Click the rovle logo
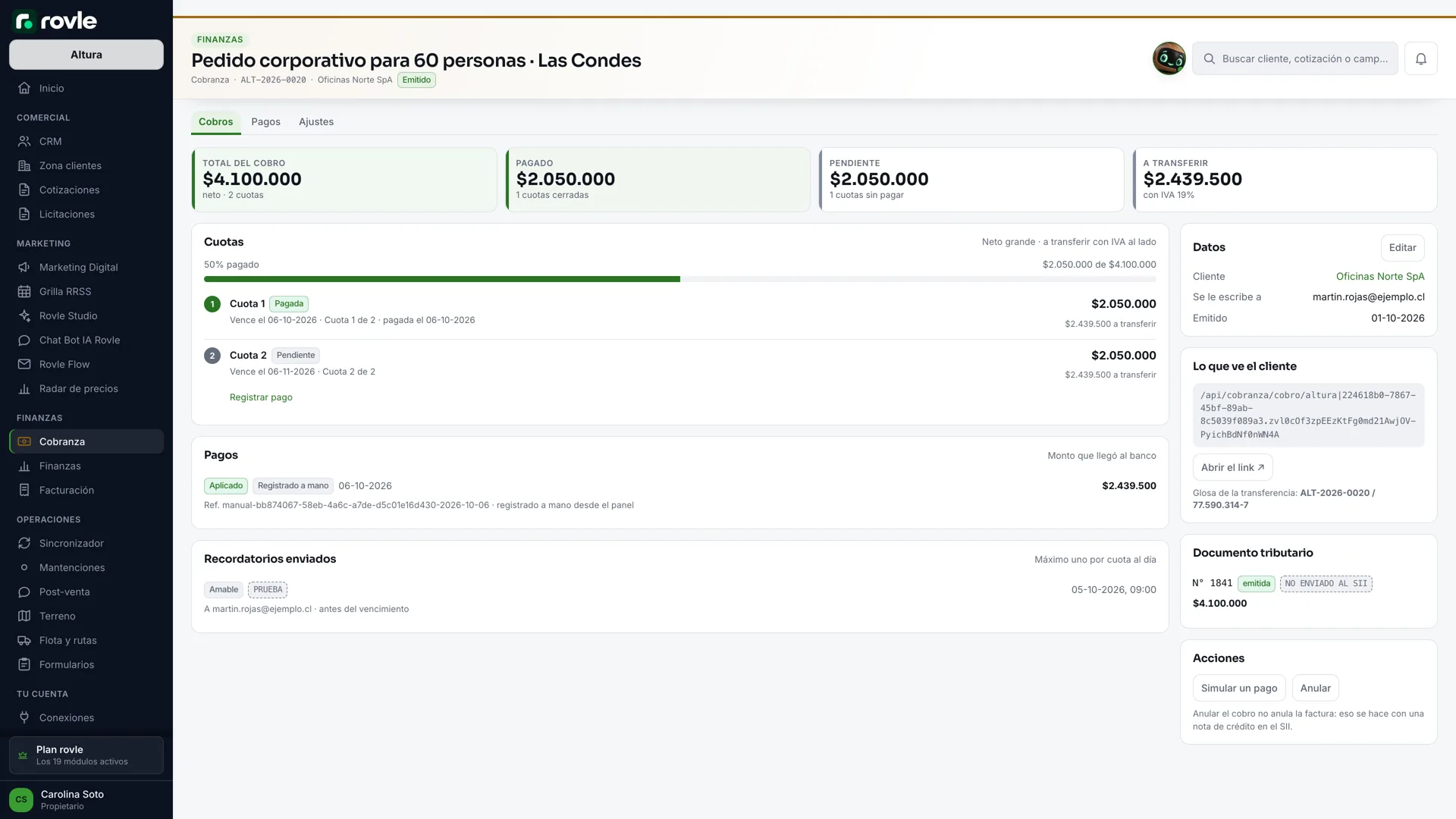1456x819 pixels. pyautogui.click(x=56, y=20)
